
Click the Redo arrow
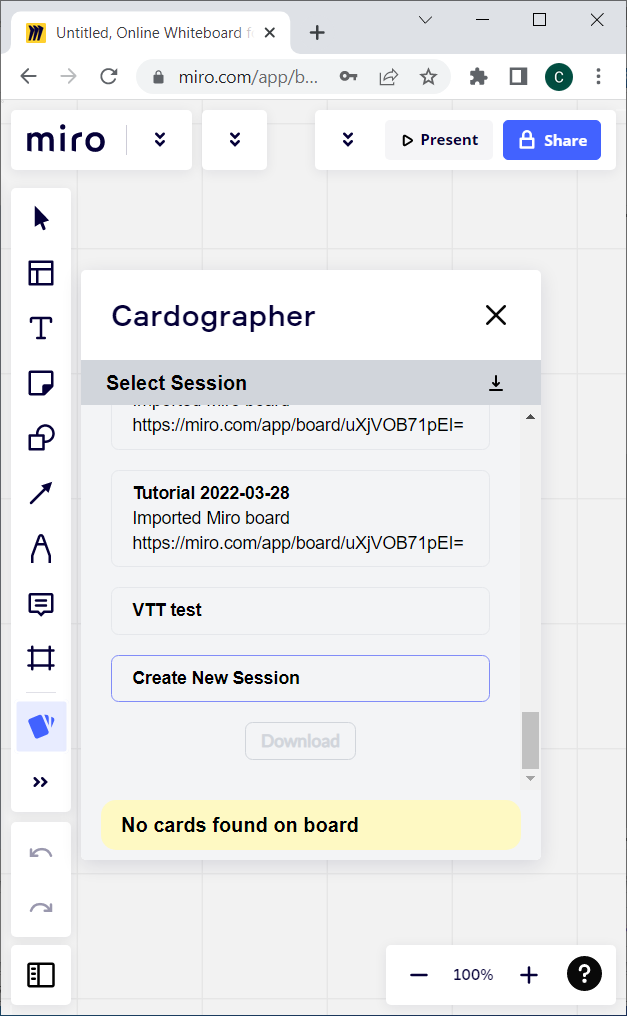(41, 908)
